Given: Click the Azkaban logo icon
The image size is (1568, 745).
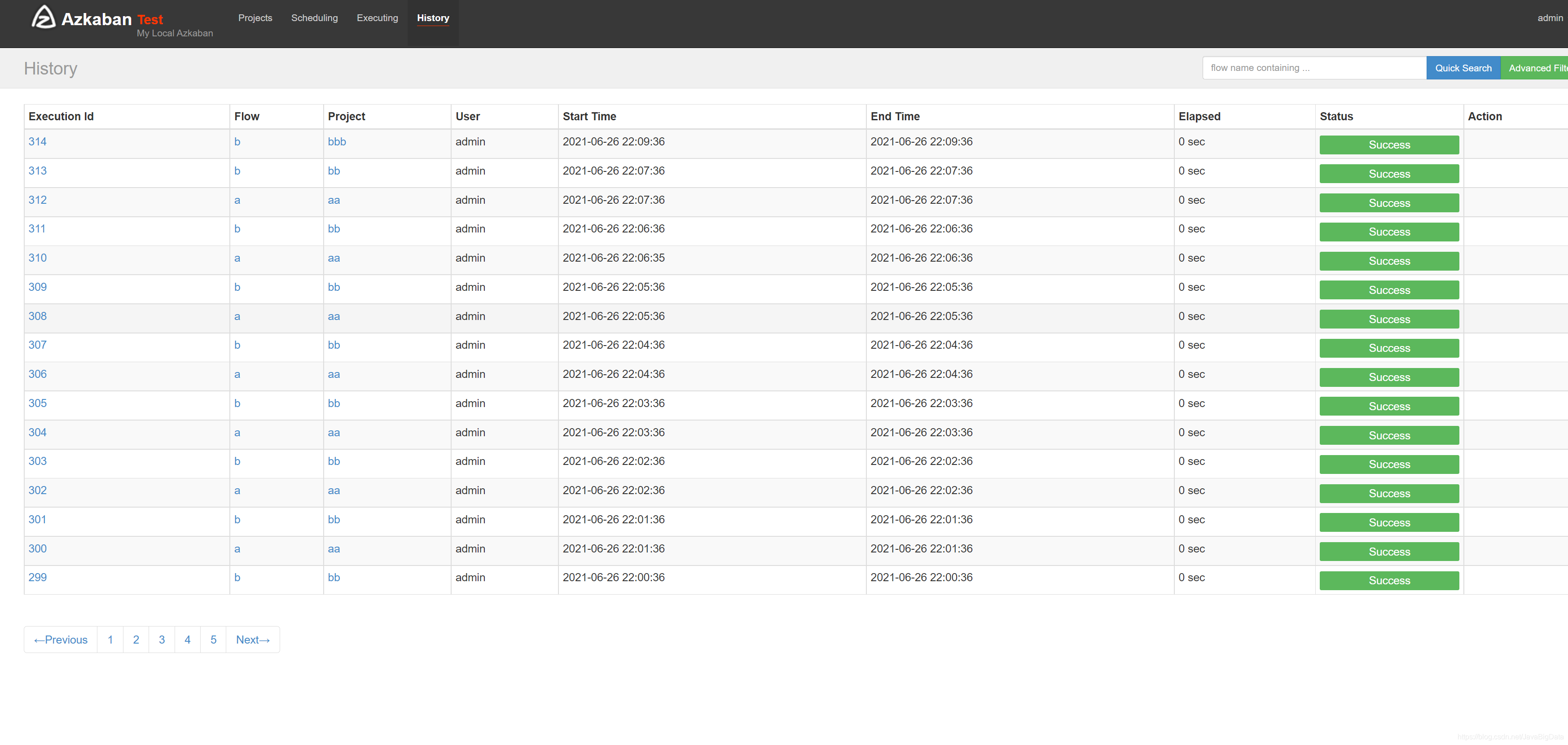Looking at the screenshot, I should tap(43, 18).
